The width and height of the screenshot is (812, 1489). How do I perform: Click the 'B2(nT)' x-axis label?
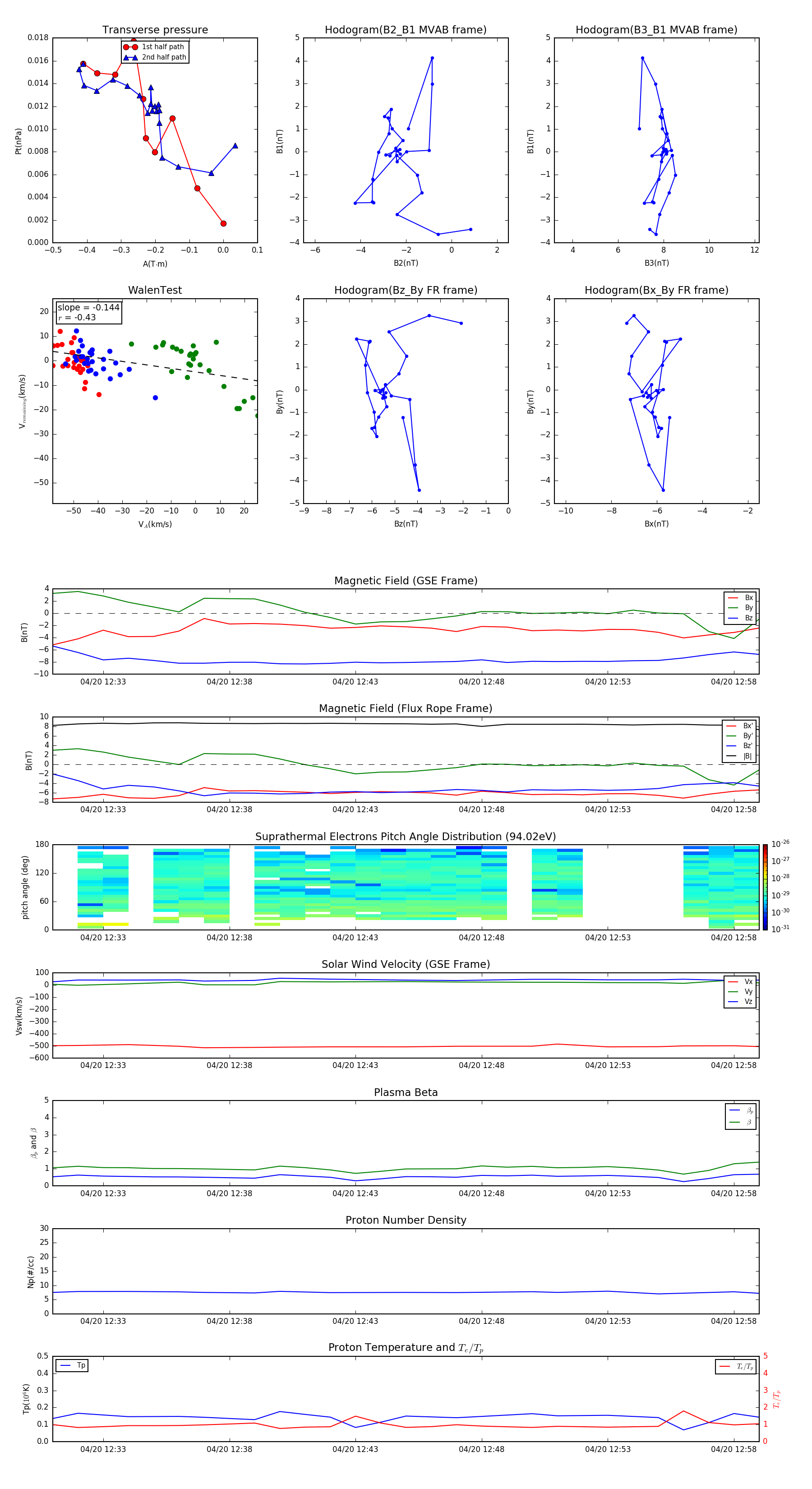point(406,263)
